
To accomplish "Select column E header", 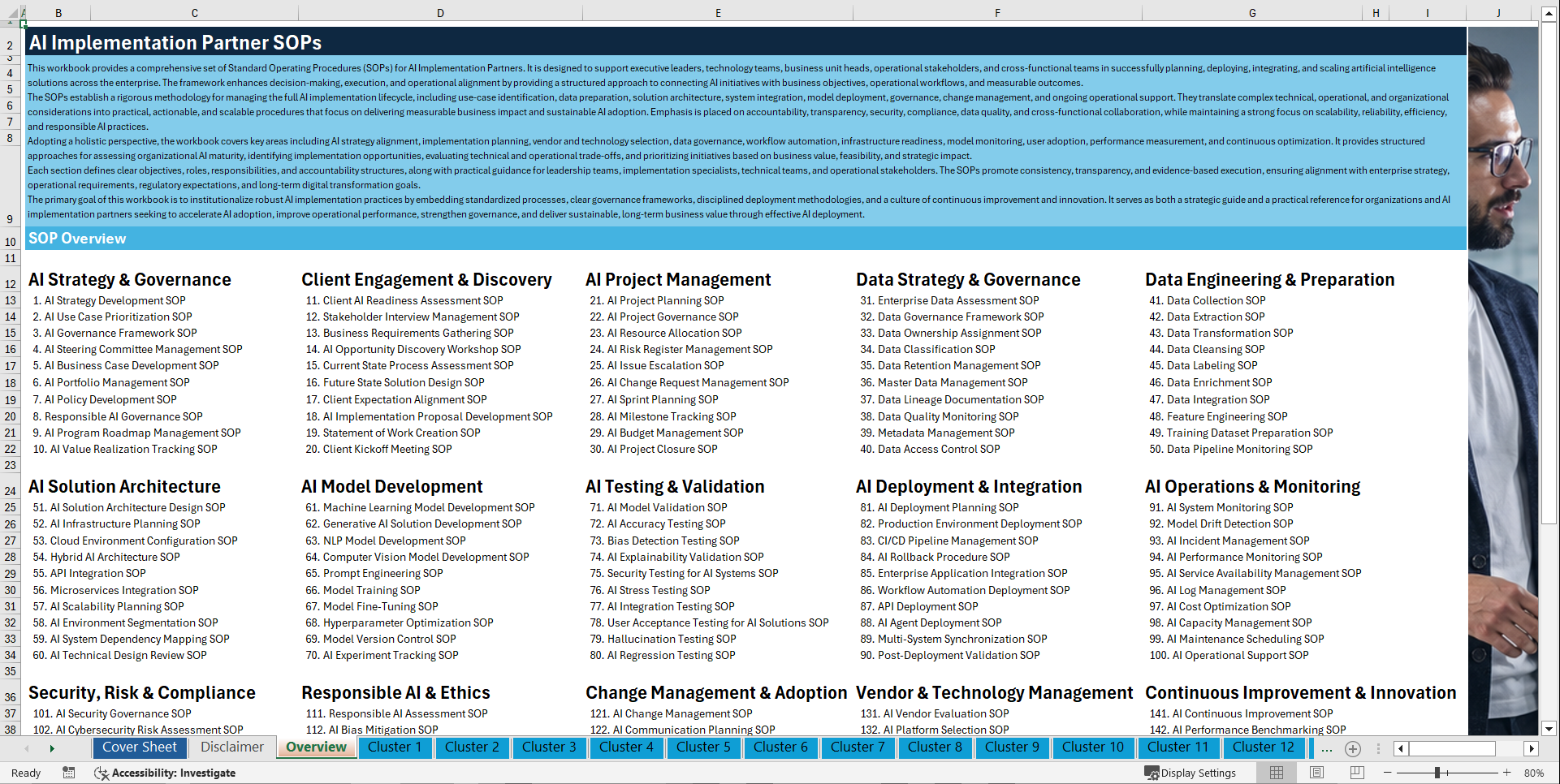I will click(x=719, y=13).
